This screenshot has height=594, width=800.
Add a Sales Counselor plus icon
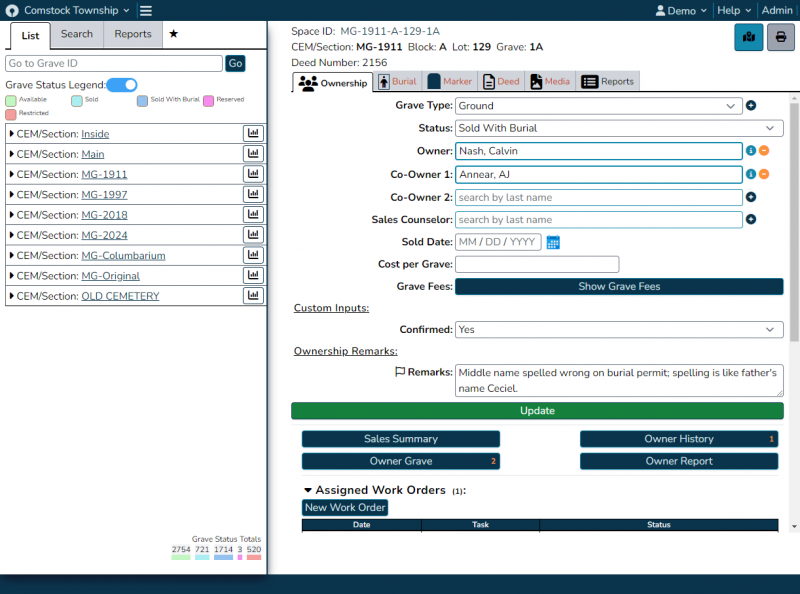coord(751,219)
